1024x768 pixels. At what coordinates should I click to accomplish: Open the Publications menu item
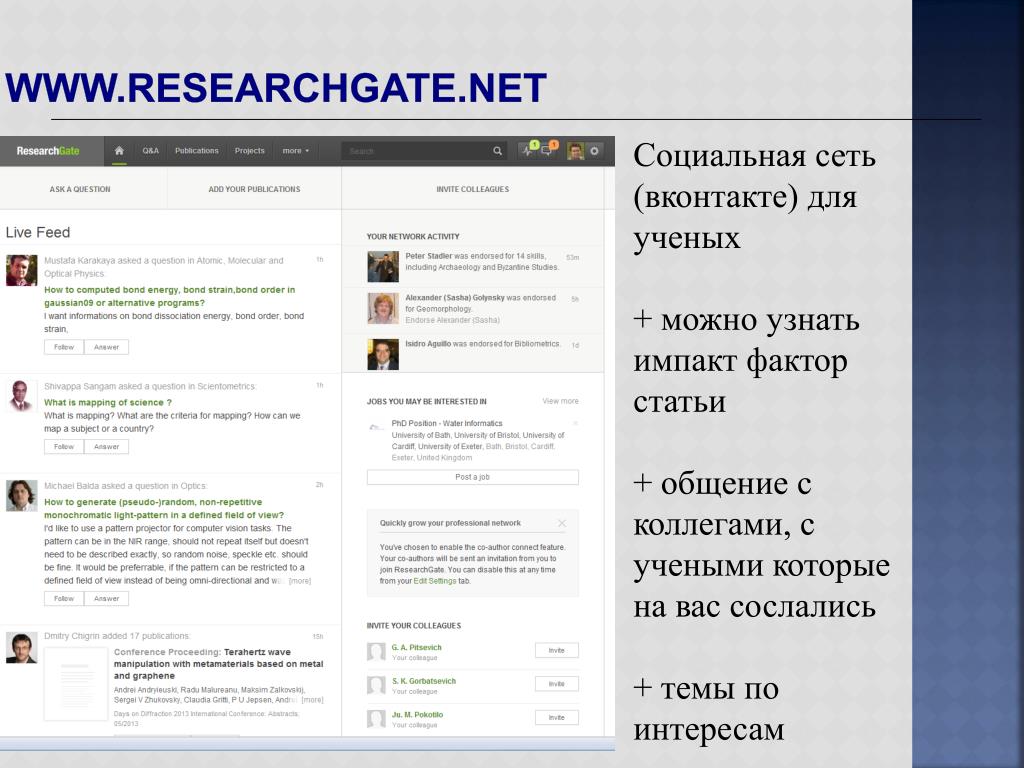(x=197, y=151)
